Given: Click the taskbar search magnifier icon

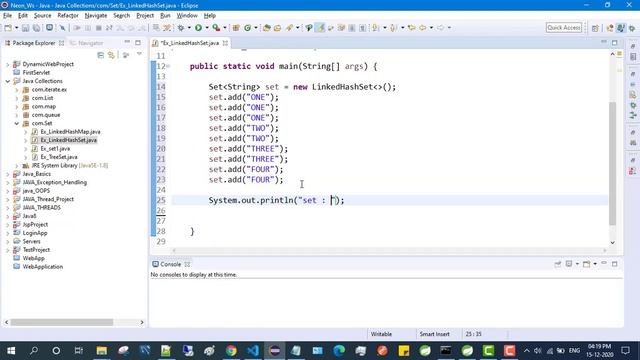Looking at the screenshot, I should [x=34, y=350].
